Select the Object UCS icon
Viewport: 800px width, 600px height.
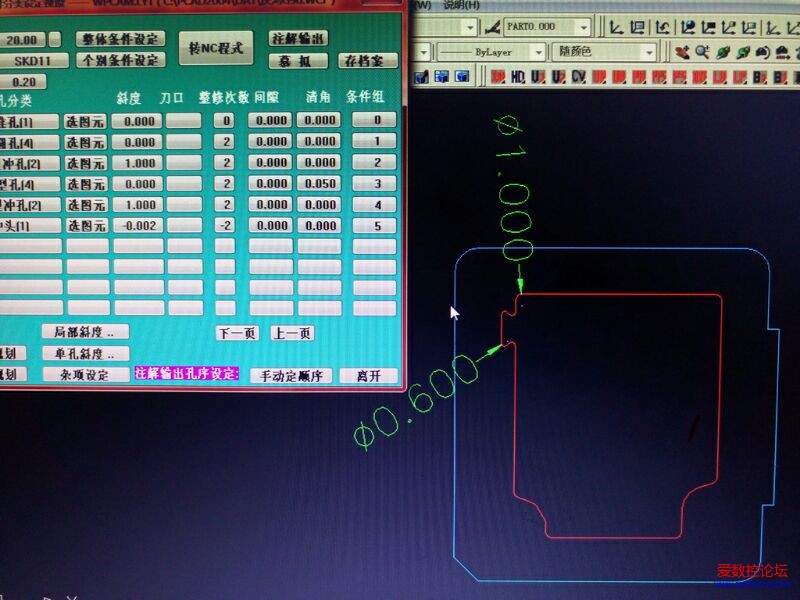click(x=708, y=27)
